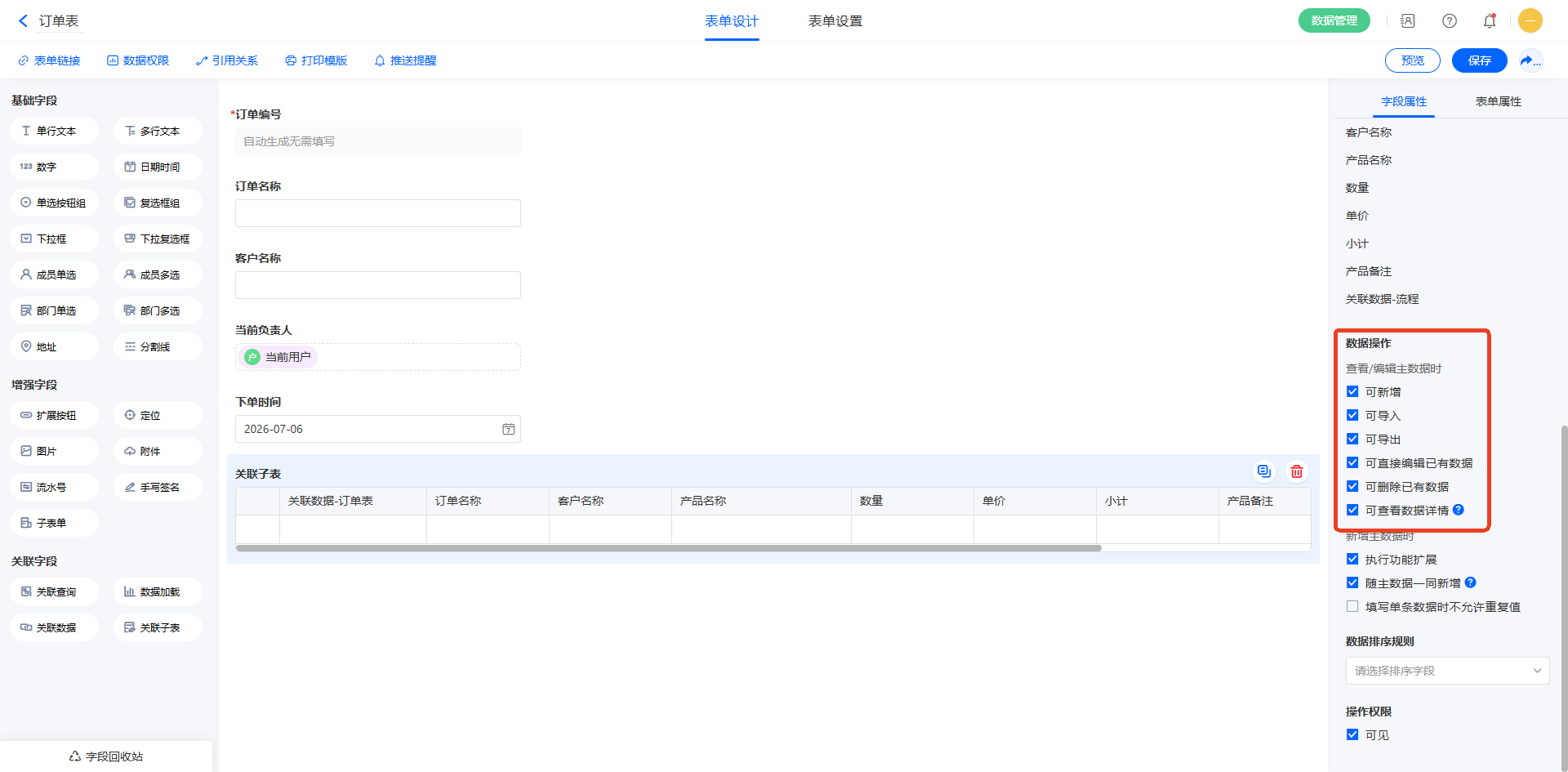
Task: Toggle 可新增 checkbox
Action: coord(1352,392)
